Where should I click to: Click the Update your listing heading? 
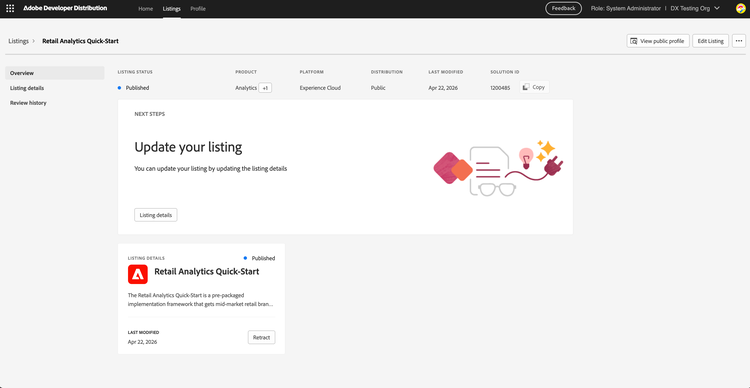[x=188, y=147]
